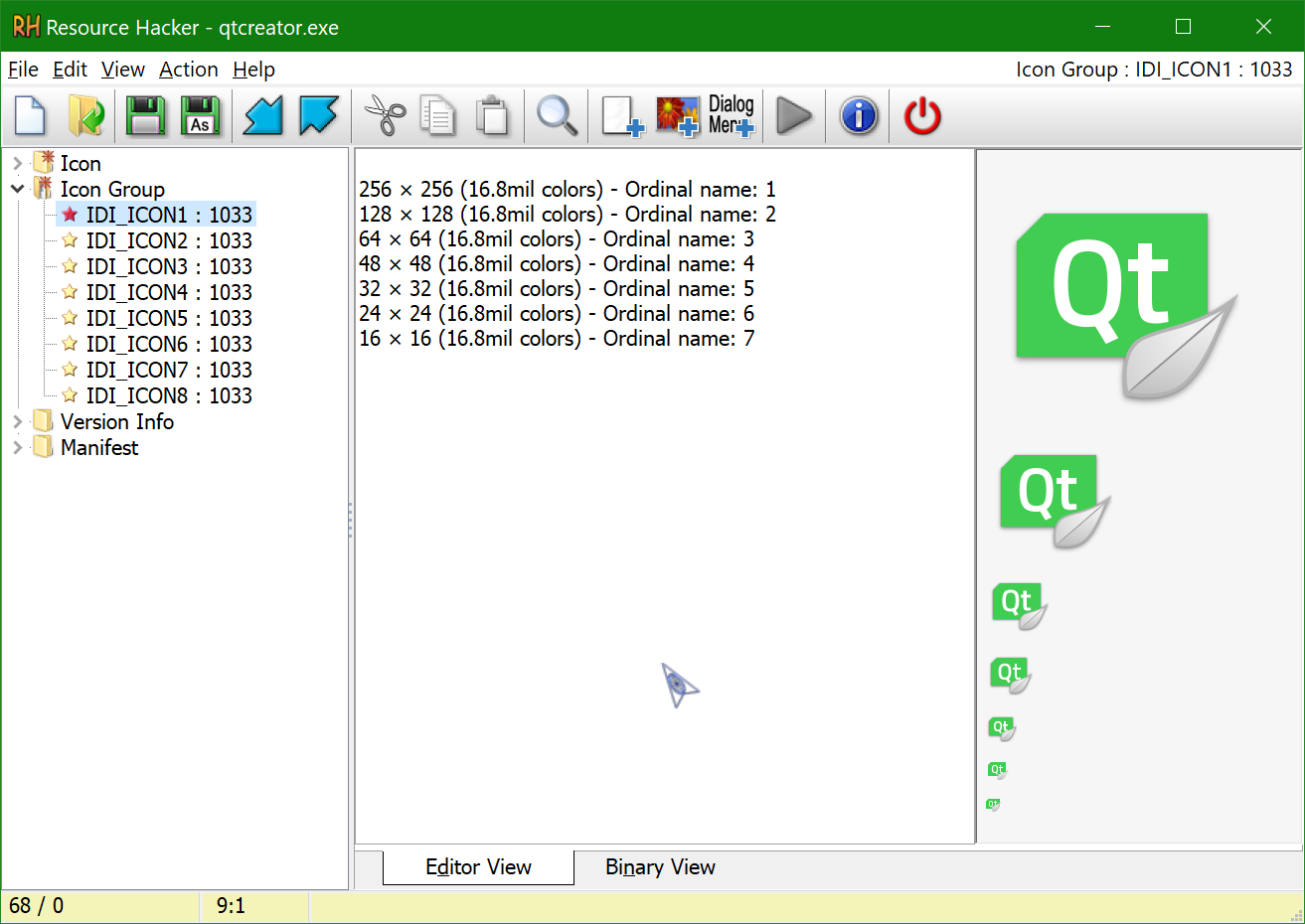The image size is (1305, 924).
Task: Click the 68 / 0 status bar entry
Action: coord(37,906)
